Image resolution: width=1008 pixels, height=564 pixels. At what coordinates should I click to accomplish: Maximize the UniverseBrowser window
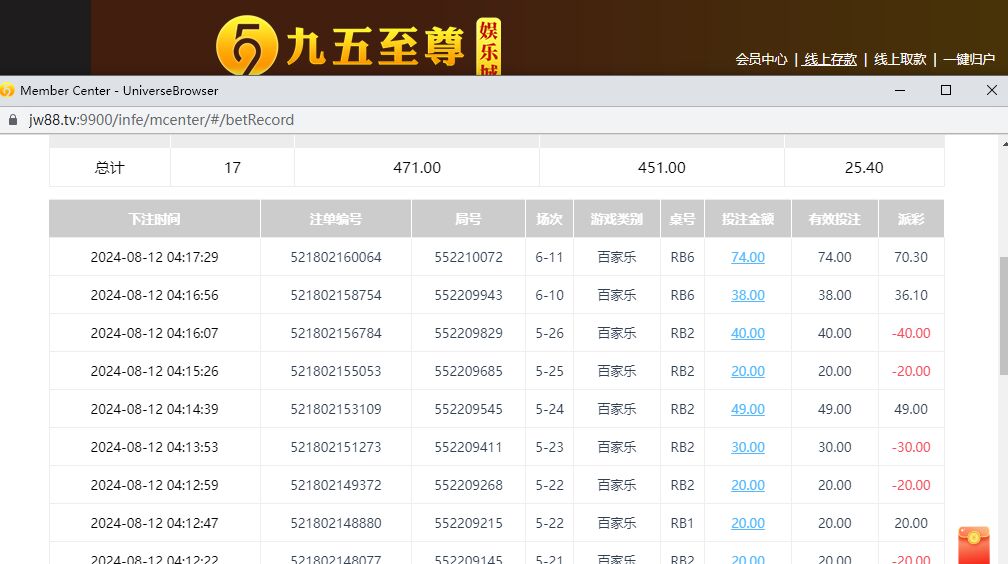point(945,90)
